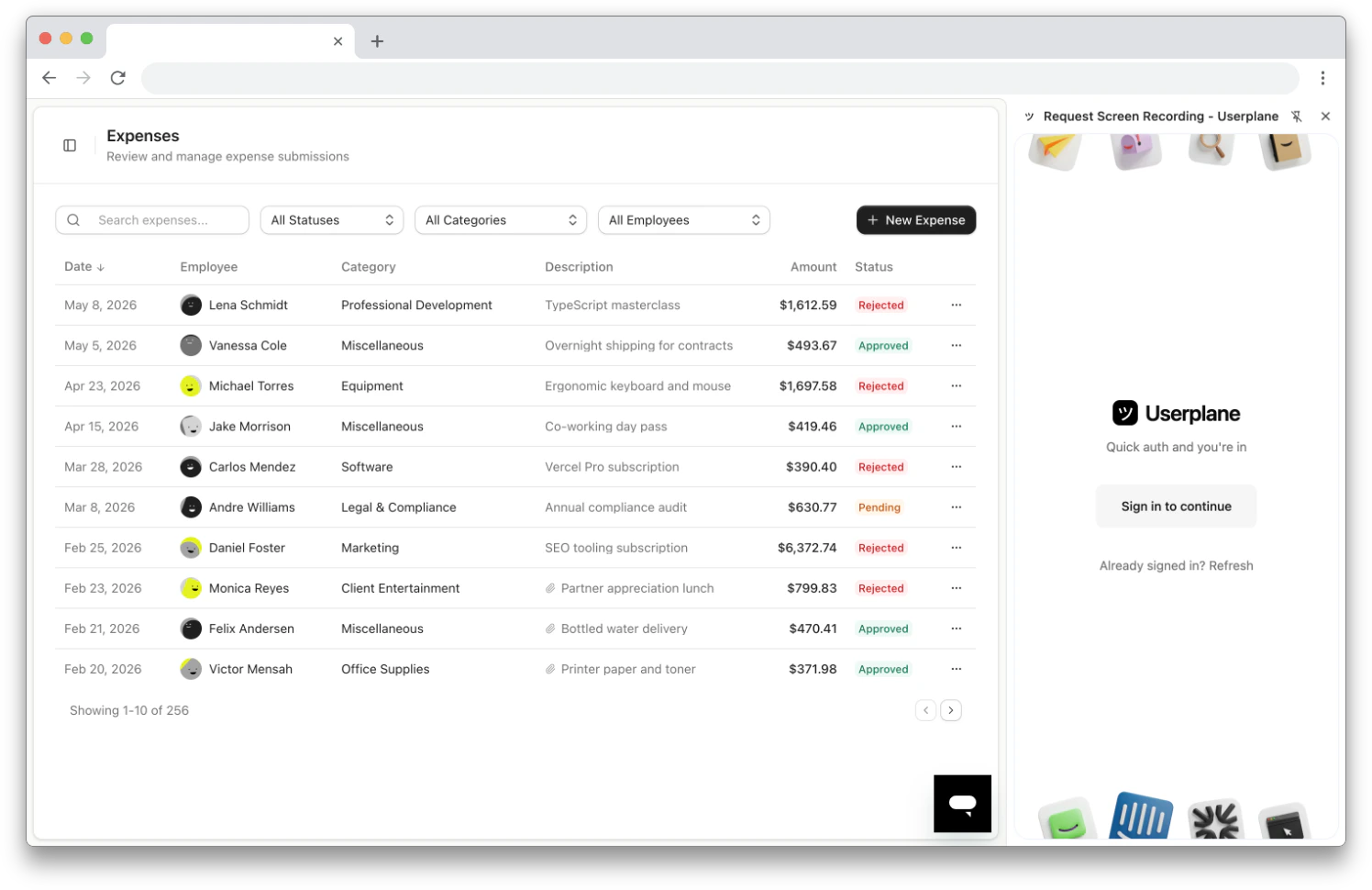Viewport: 1372px width, 890px height.
Task: Click the Professional Development category cell
Action: click(416, 306)
